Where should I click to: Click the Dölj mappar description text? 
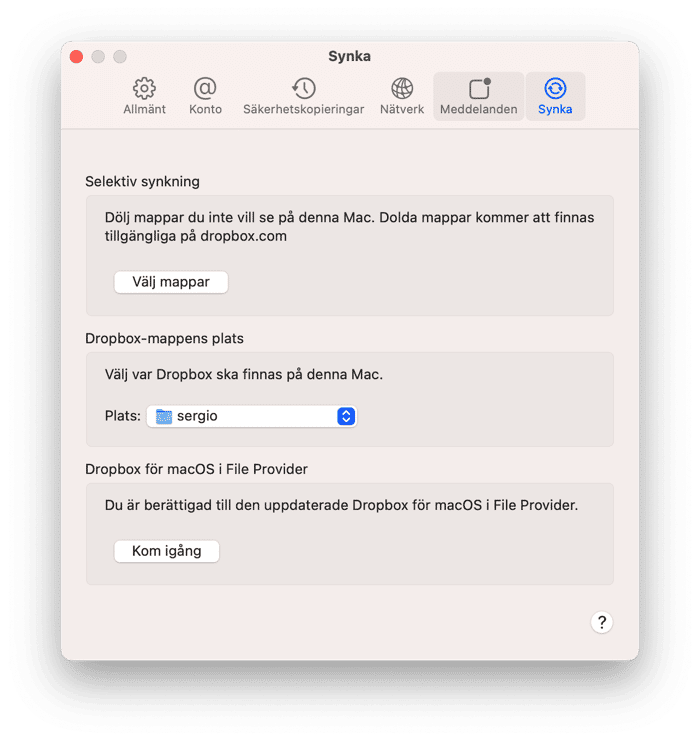[349, 227]
